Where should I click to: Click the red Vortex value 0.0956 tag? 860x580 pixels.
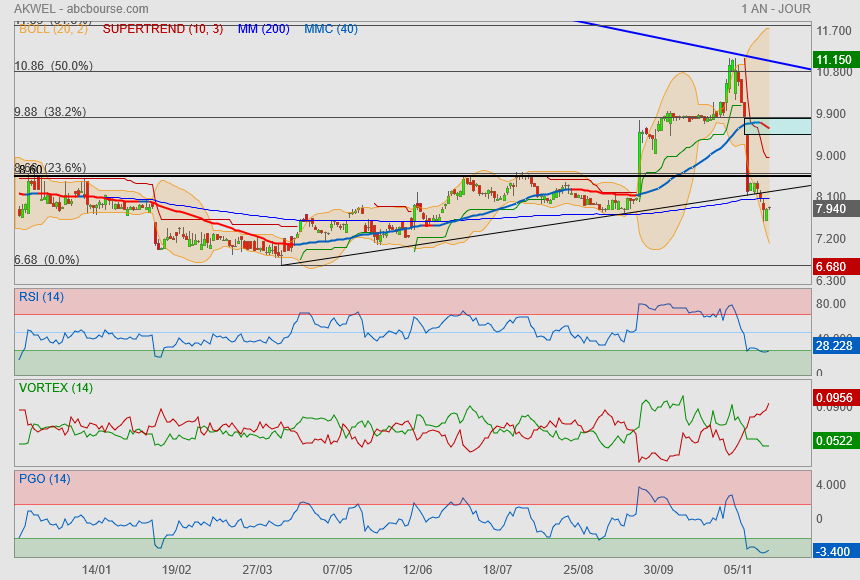coord(833,397)
